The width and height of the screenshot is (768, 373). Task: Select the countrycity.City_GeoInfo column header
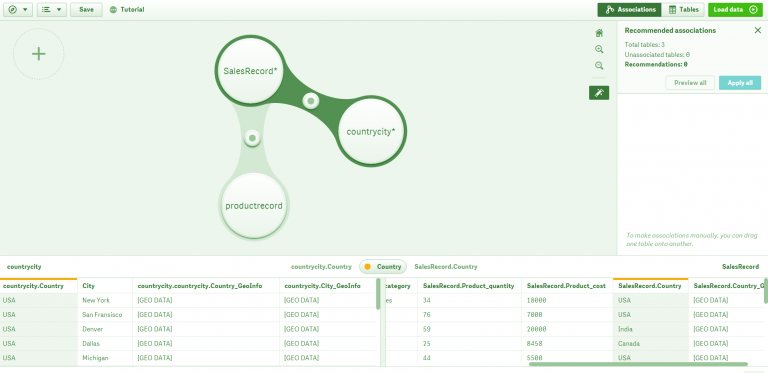[328, 286]
